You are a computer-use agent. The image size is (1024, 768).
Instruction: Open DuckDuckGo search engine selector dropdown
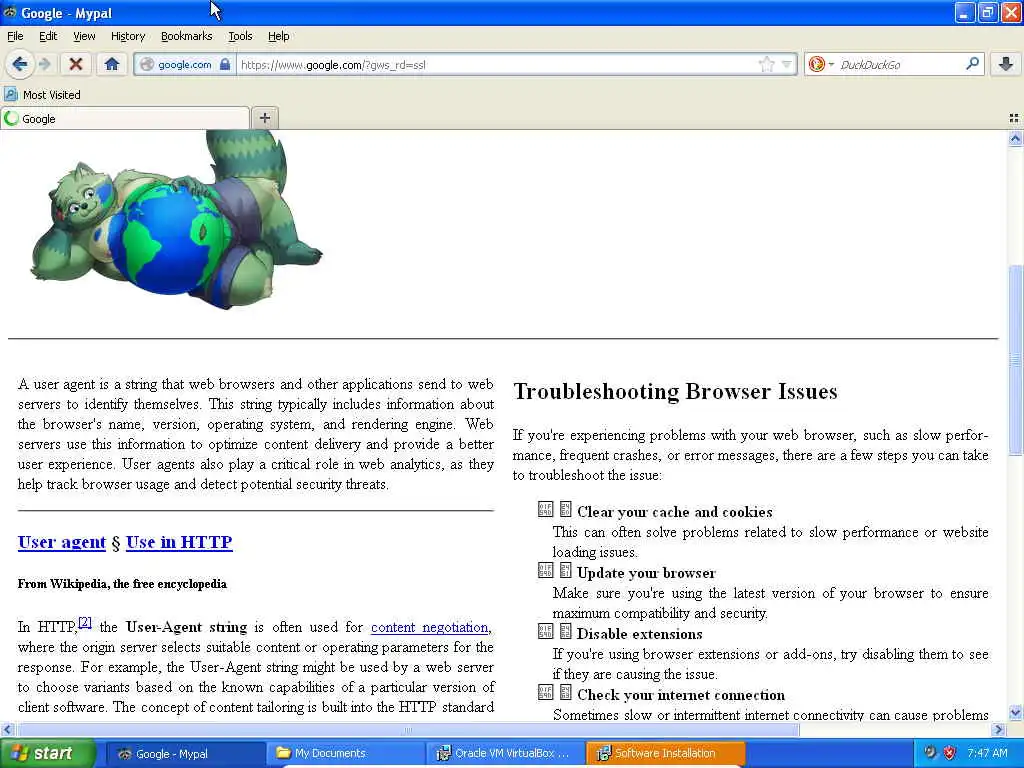pos(821,64)
